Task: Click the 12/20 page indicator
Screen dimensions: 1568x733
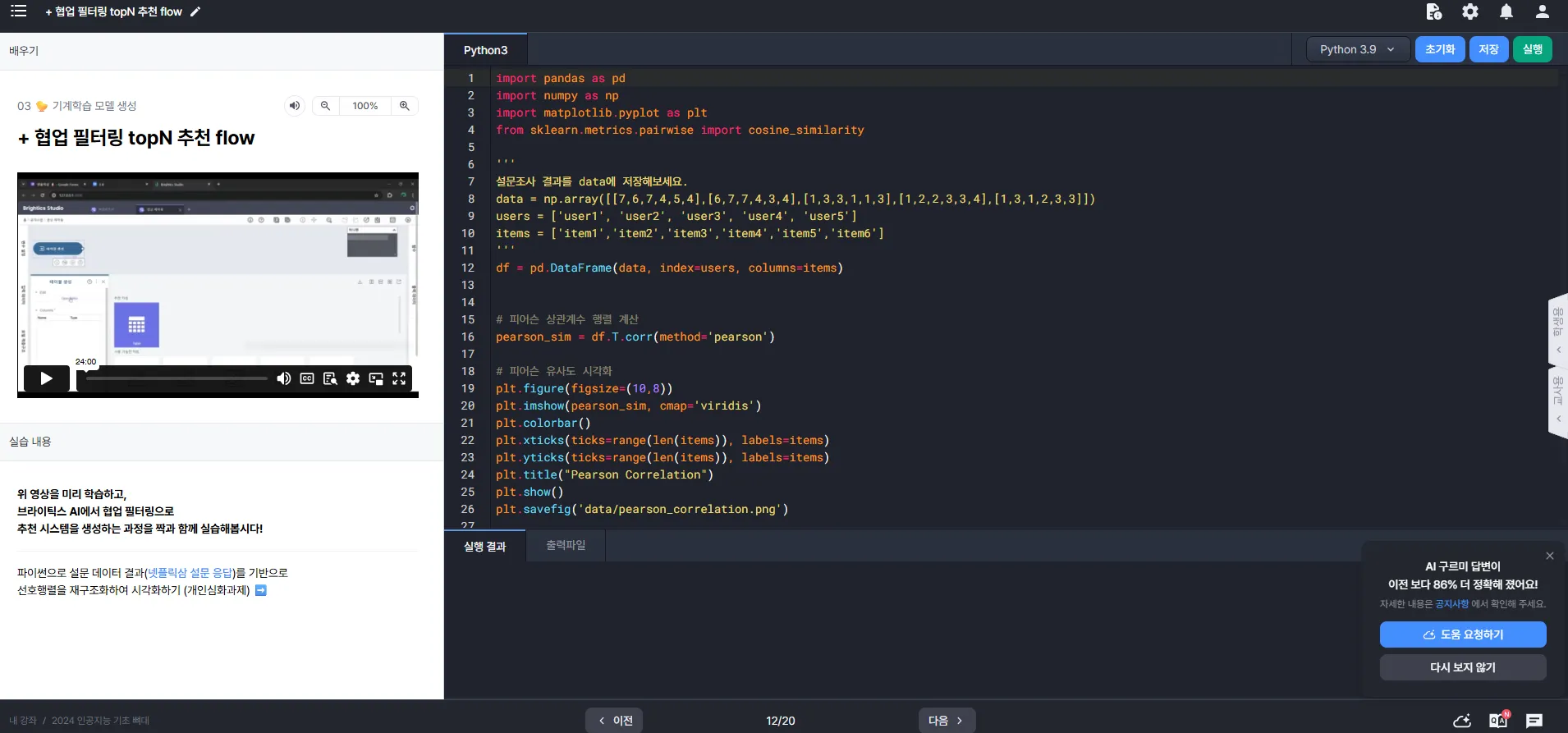Action: point(780,721)
